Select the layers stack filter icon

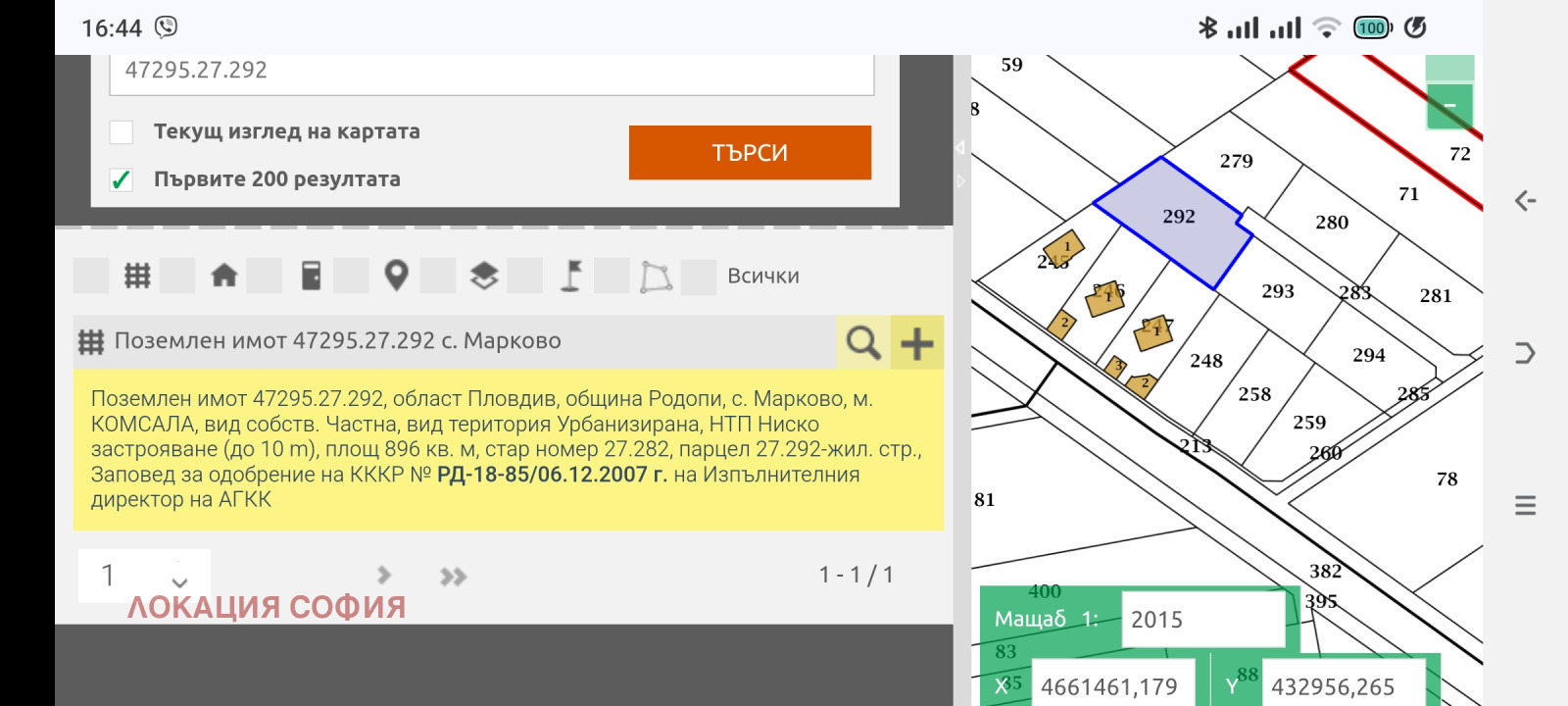pyautogui.click(x=484, y=277)
